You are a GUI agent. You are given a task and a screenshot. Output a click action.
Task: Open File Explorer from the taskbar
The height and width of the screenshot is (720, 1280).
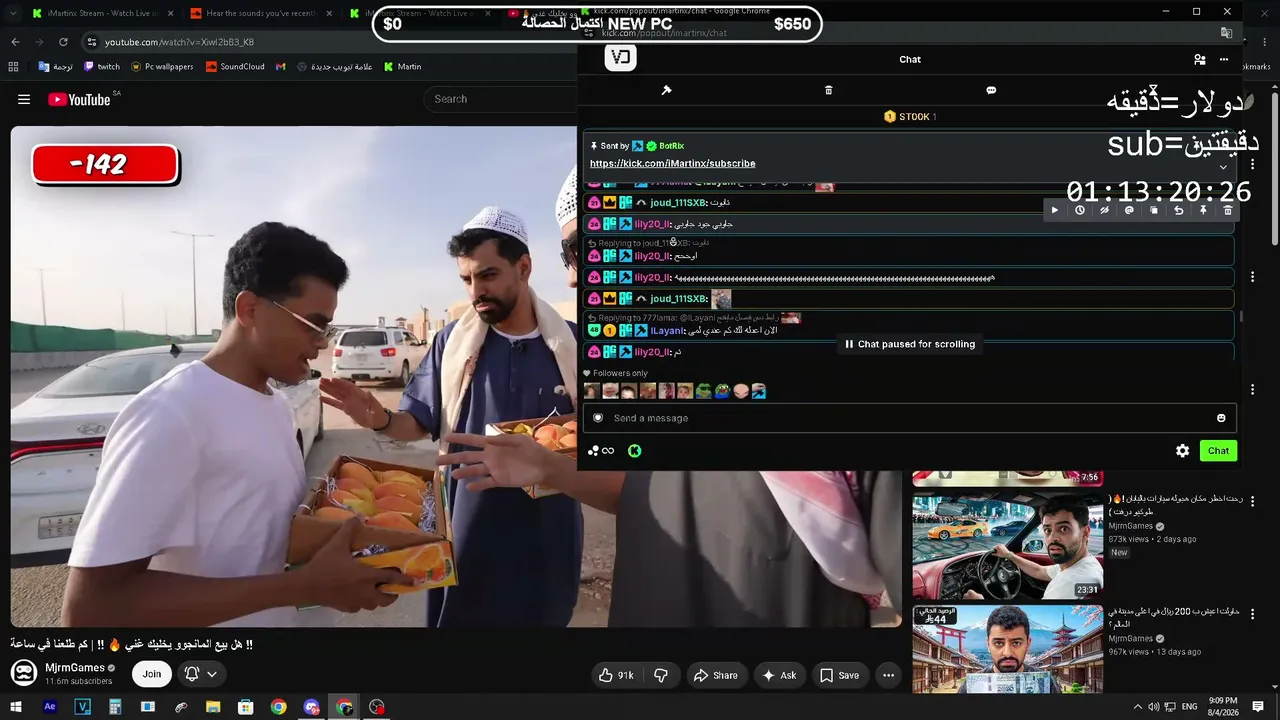pyautogui.click(x=213, y=707)
